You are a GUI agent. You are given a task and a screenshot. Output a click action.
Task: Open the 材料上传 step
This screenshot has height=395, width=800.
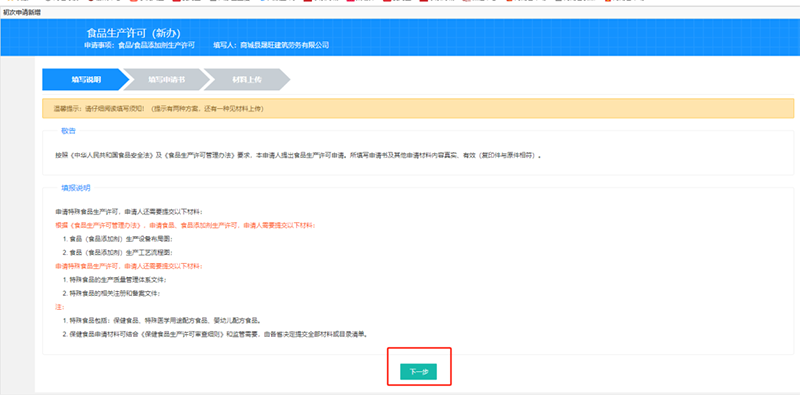point(247,80)
